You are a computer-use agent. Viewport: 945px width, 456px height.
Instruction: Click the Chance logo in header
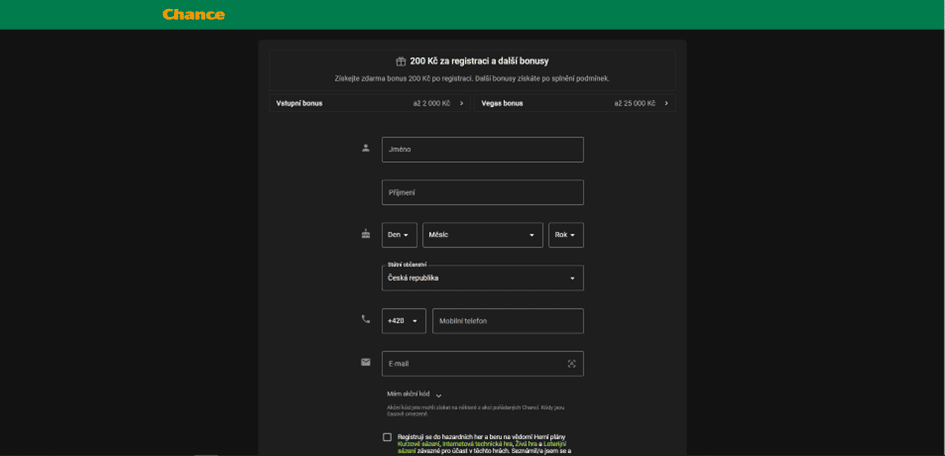coord(193,14)
